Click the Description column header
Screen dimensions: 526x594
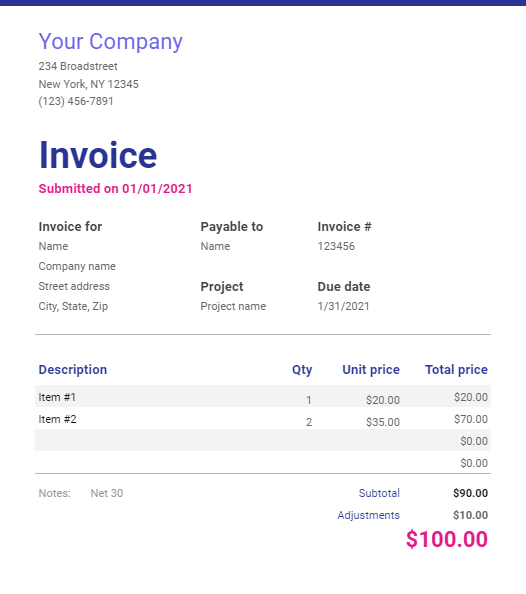click(x=73, y=370)
